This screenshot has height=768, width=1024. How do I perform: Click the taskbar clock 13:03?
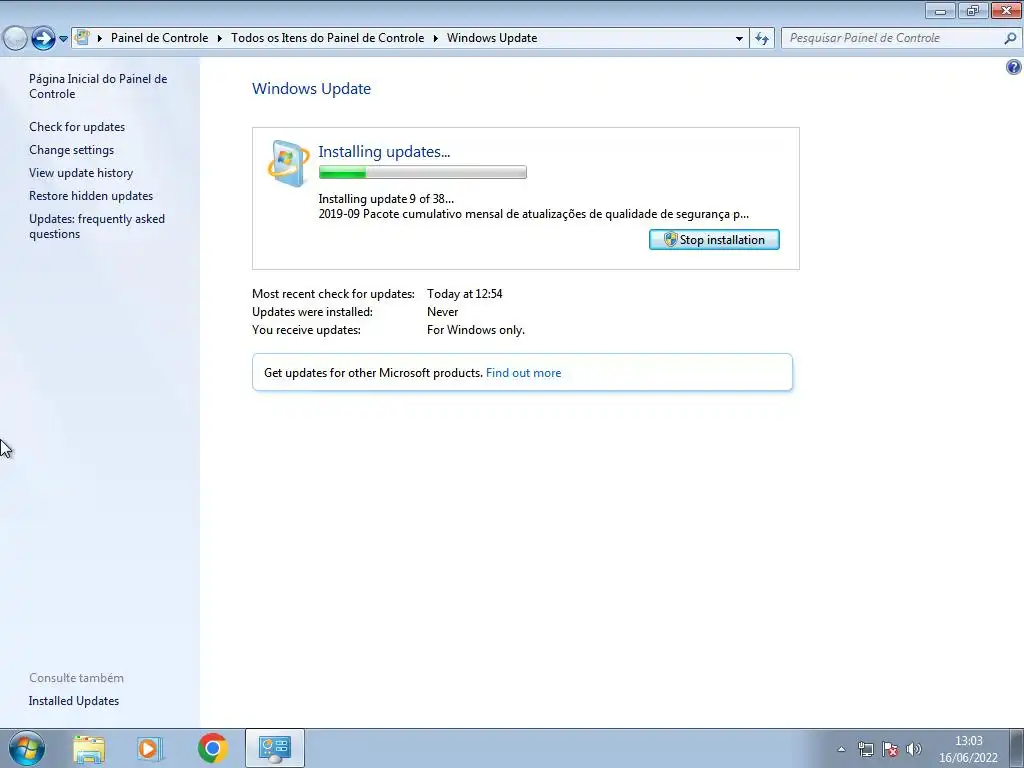point(968,741)
